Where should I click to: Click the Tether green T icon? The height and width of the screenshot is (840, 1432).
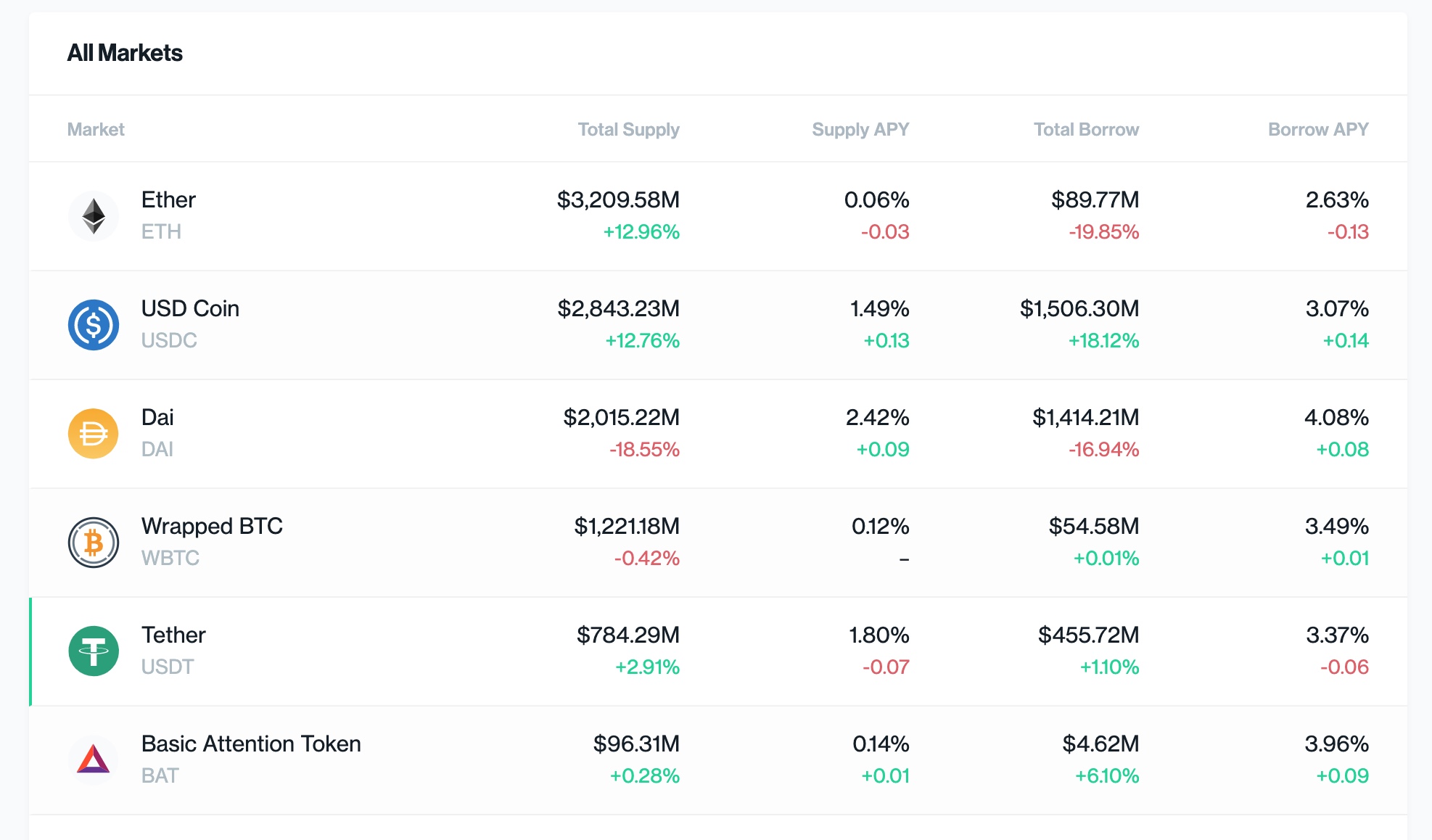click(94, 651)
